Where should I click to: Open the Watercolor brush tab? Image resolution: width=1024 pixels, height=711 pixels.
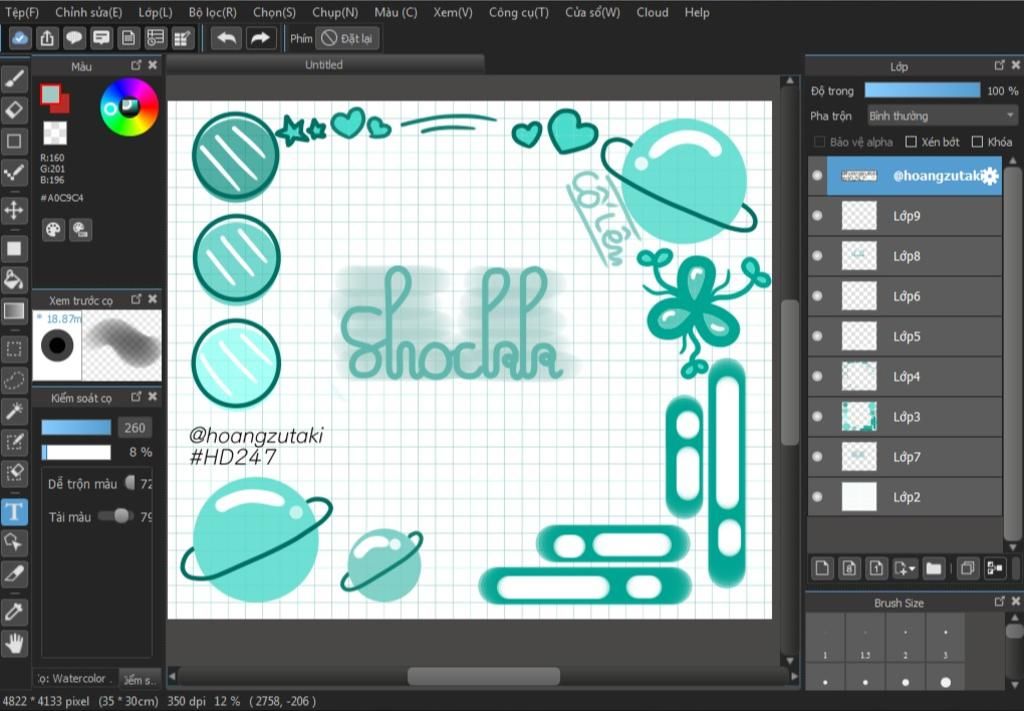tap(74, 678)
